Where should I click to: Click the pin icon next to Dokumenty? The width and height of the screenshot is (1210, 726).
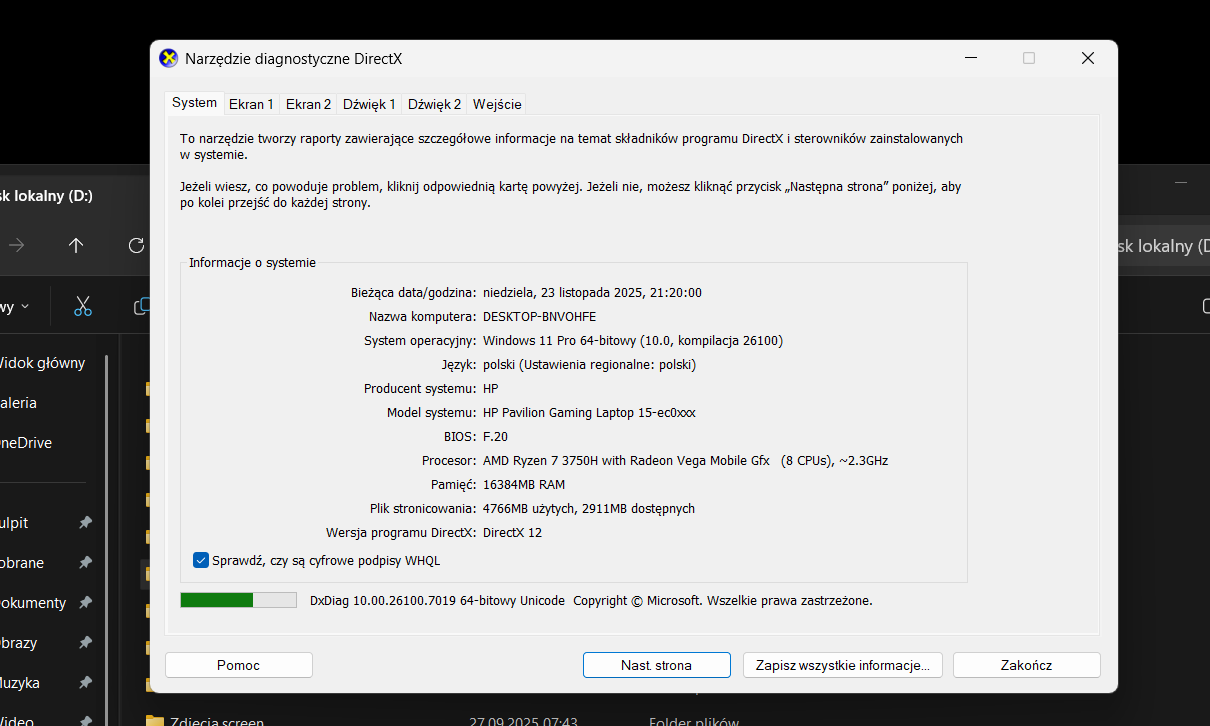pos(85,603)
